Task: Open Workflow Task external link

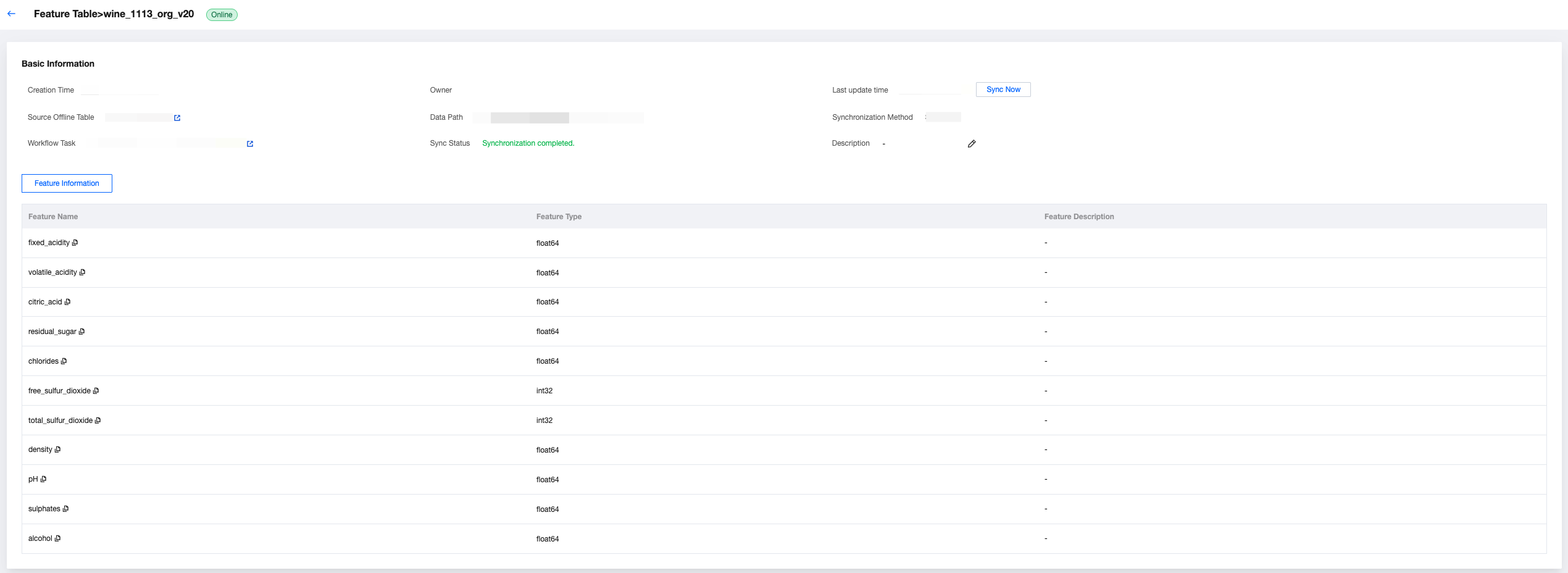Action: (x=250, y=144)
